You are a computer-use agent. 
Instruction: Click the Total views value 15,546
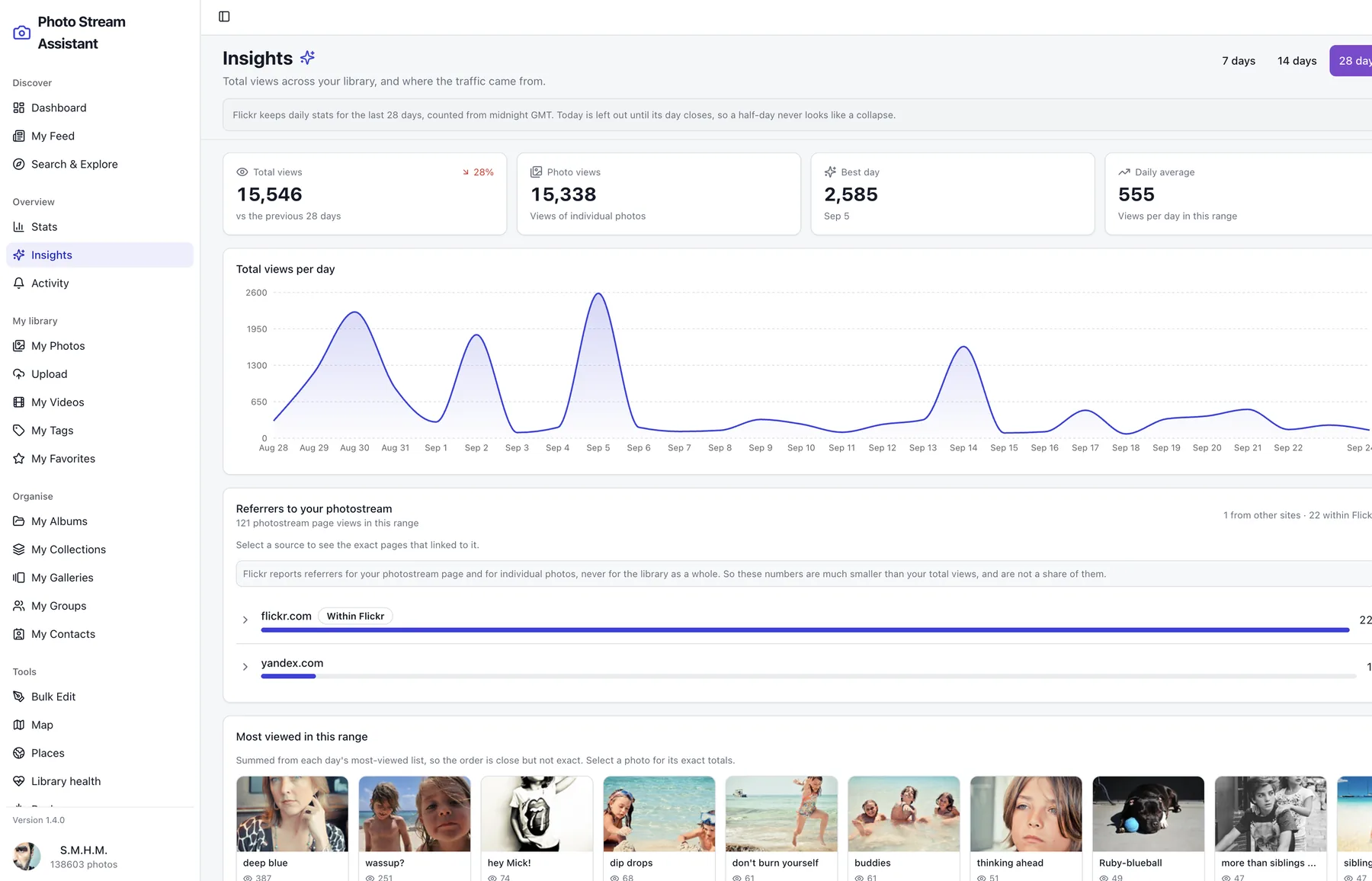[x=269, y=195]
